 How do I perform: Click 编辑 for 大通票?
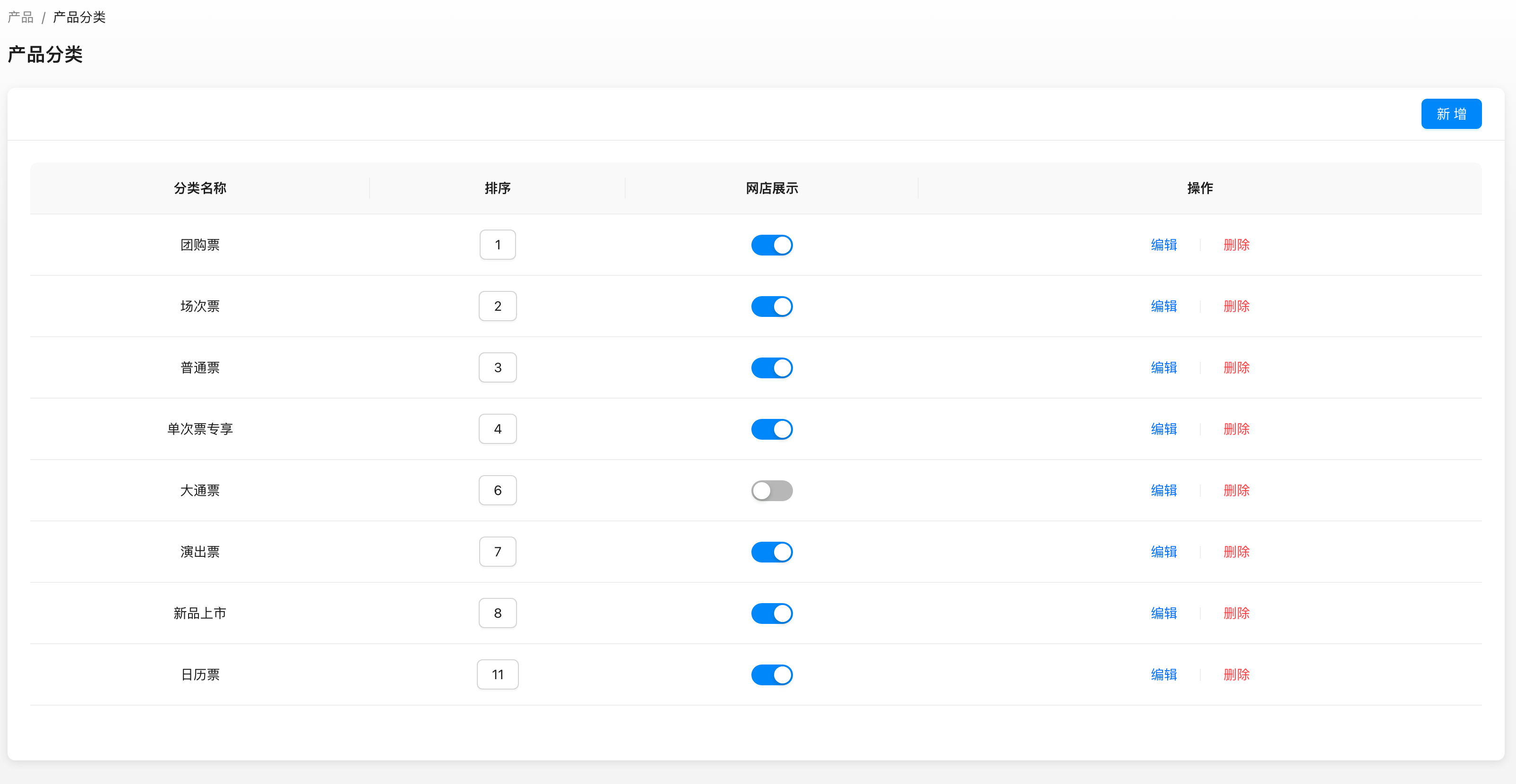(x=1163, y=490)
